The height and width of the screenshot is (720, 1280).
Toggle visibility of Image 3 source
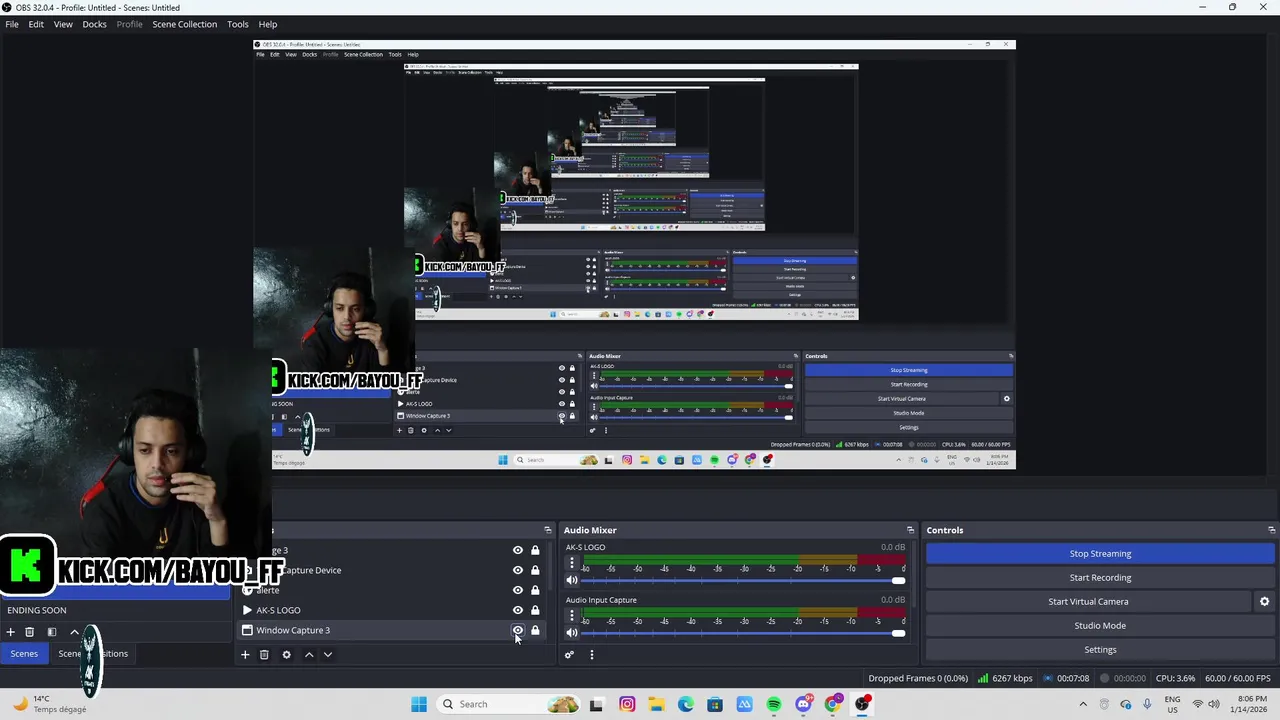click(x=518, y=550)
